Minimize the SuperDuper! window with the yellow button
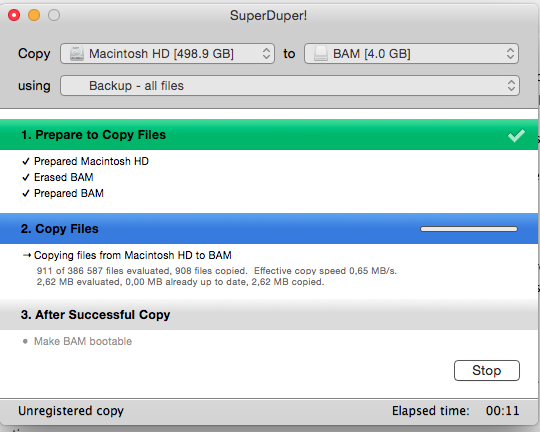The image size is (540, 432). coord(34,15)
